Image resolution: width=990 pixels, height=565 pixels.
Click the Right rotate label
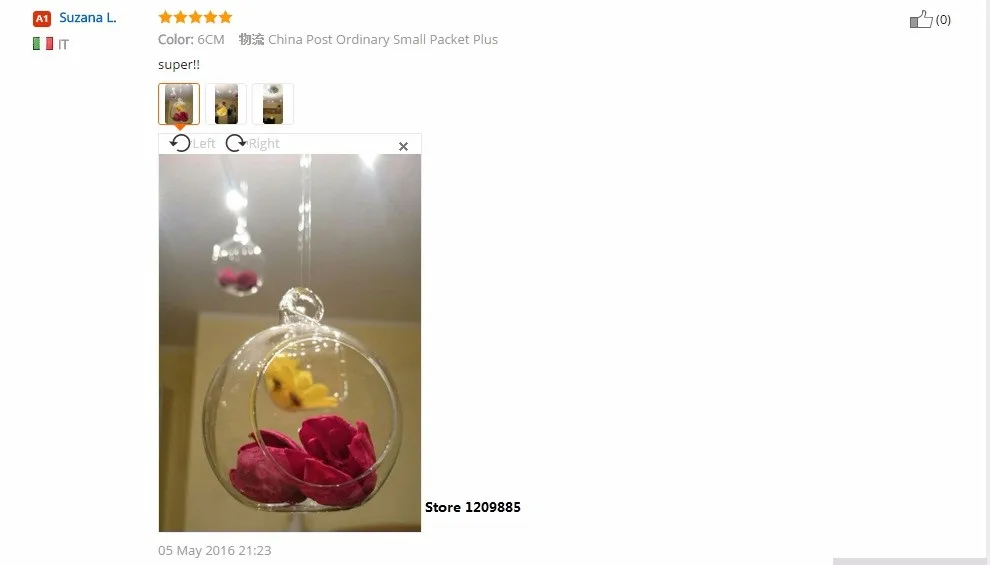coord(264,144)
